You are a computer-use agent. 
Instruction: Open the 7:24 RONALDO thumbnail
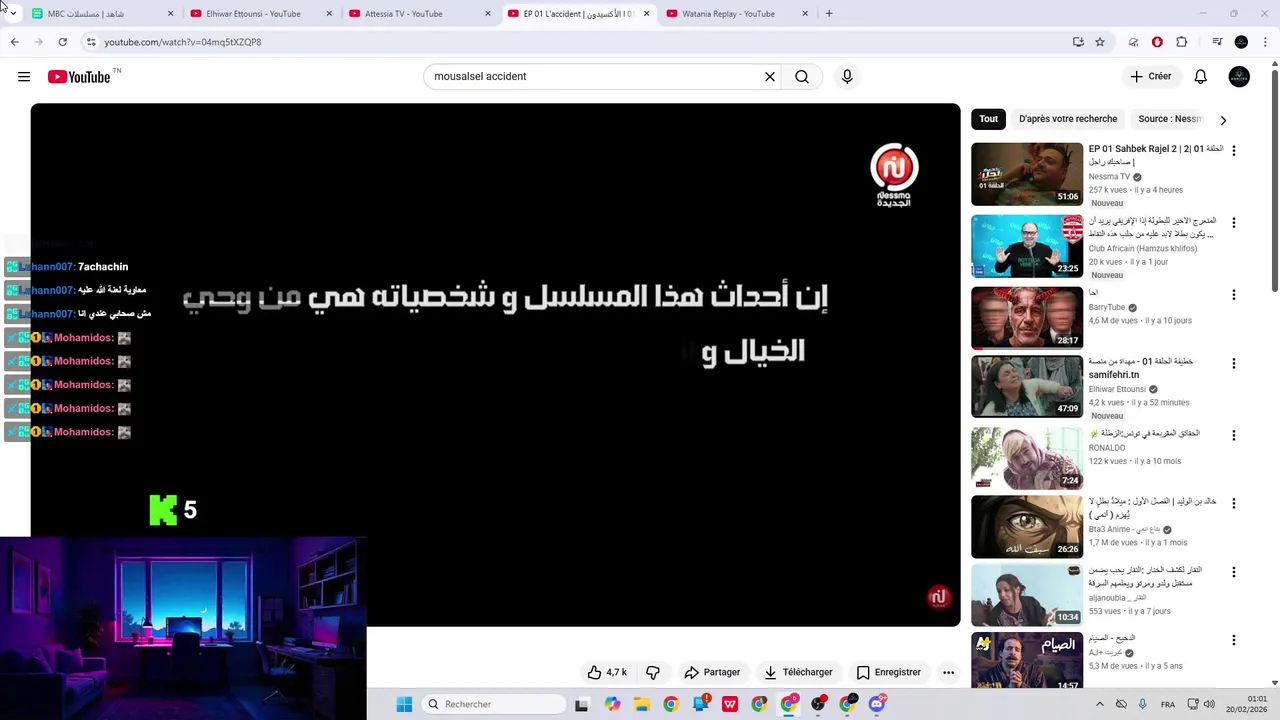[x=1027, y=458]
